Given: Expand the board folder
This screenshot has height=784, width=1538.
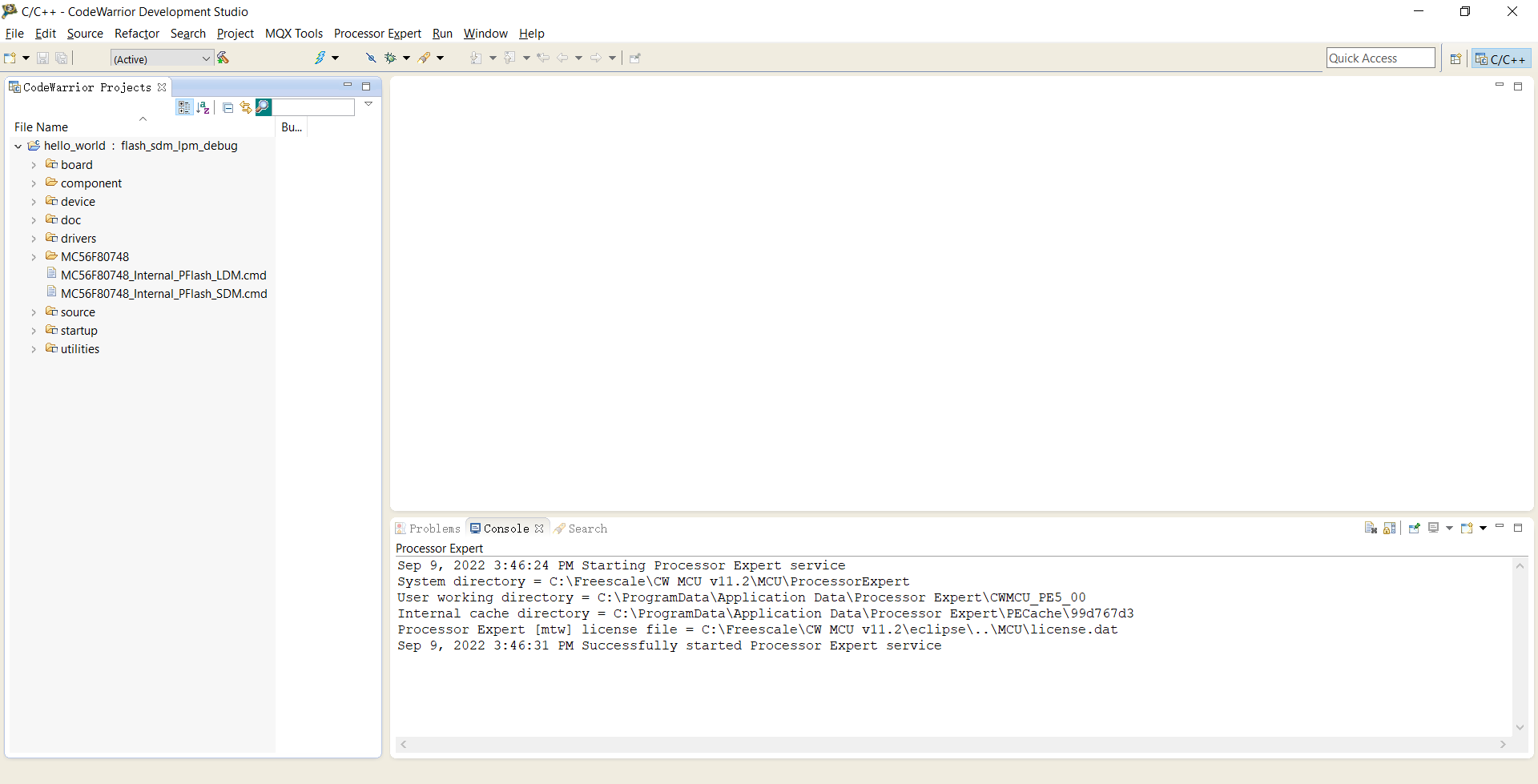Looking at the screenshot, I should pyautogui.click(x=34, y=165).
